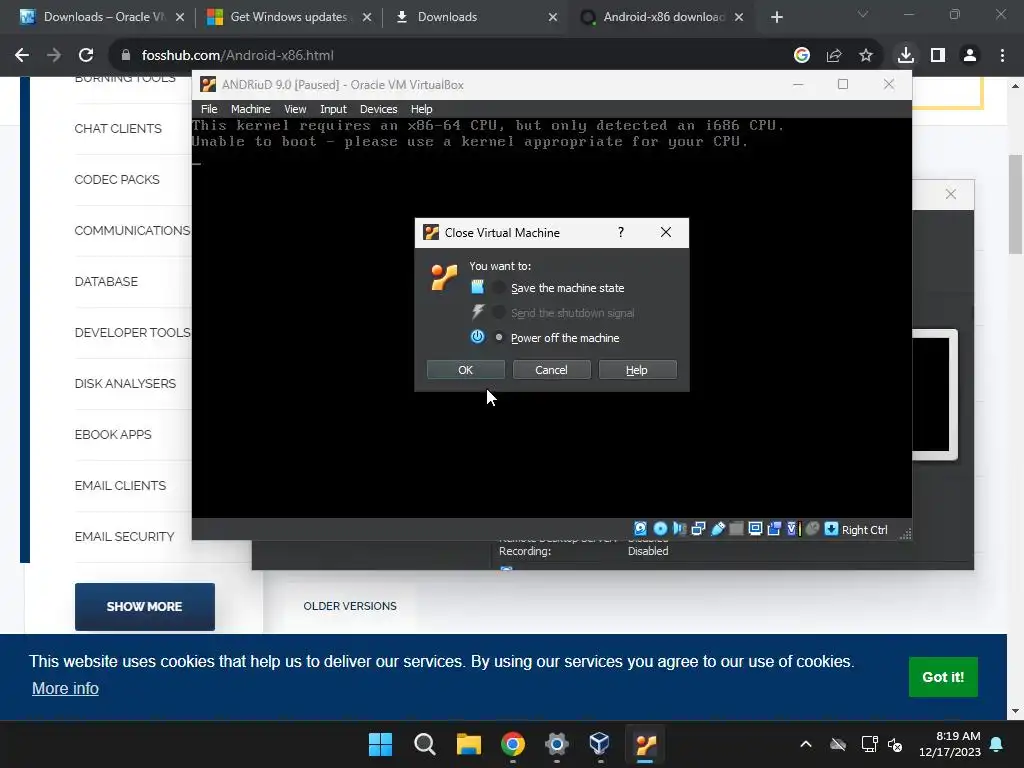Click the notification bell in system tray
The image size is (1024, 768).
click(997, 744)
